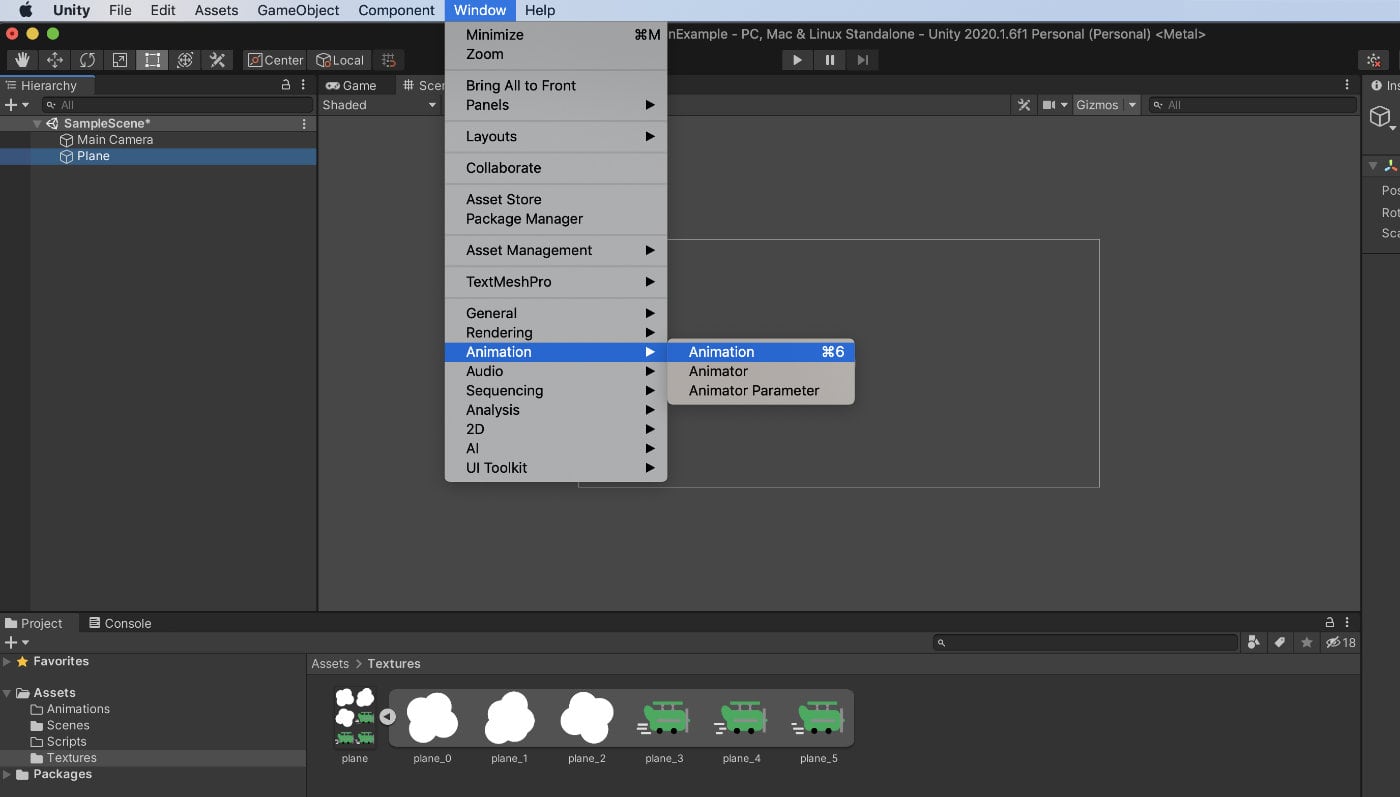The image size is (1400, 797).
Task: Toggle the Project panel lock
Action: 1330,622
